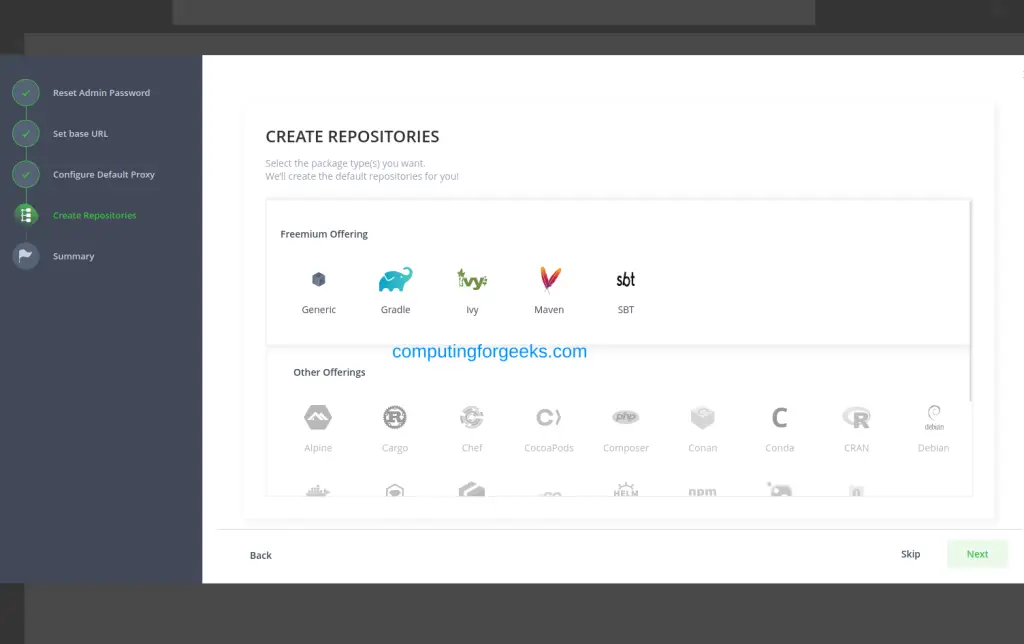Select the CRAN package icon
Image resolution: width=1024 pixels, height=644 pixels.
point(856,417)
